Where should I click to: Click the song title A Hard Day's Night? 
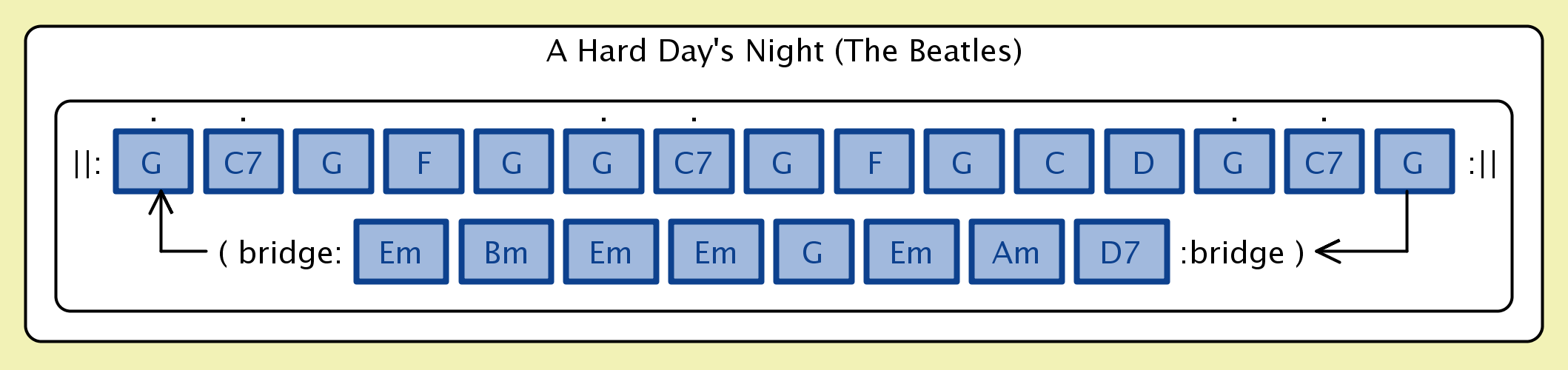(783, 51)
